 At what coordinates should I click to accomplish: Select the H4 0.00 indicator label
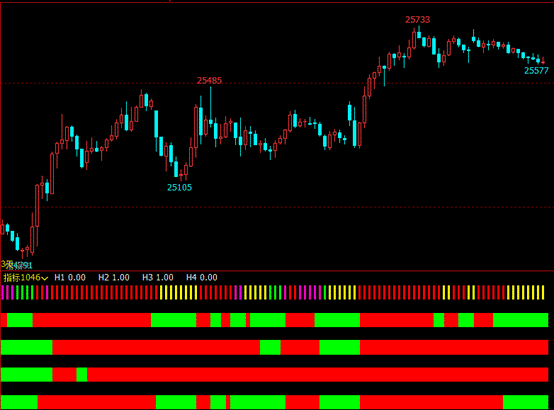(202, 277)
